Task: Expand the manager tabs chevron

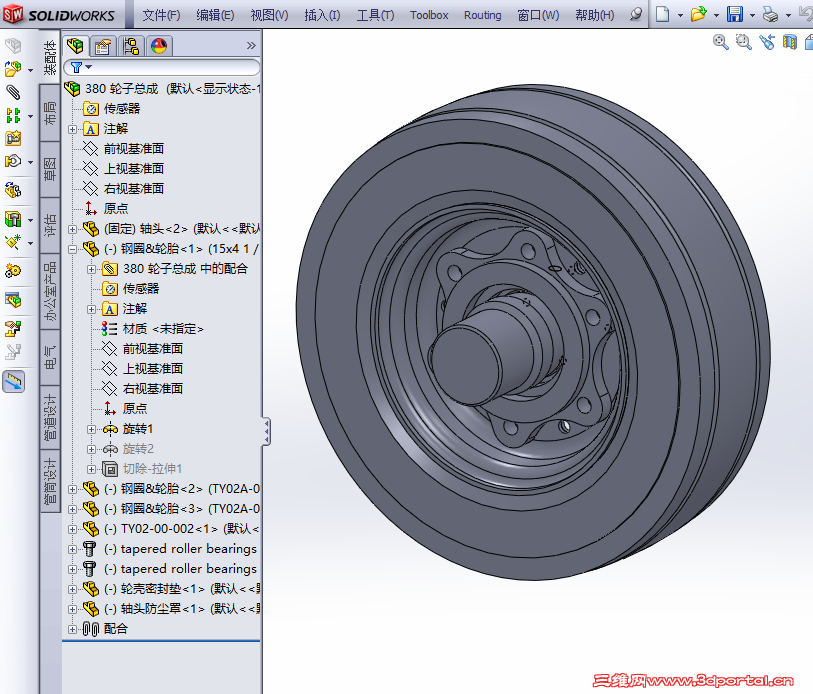Action: 251,46
